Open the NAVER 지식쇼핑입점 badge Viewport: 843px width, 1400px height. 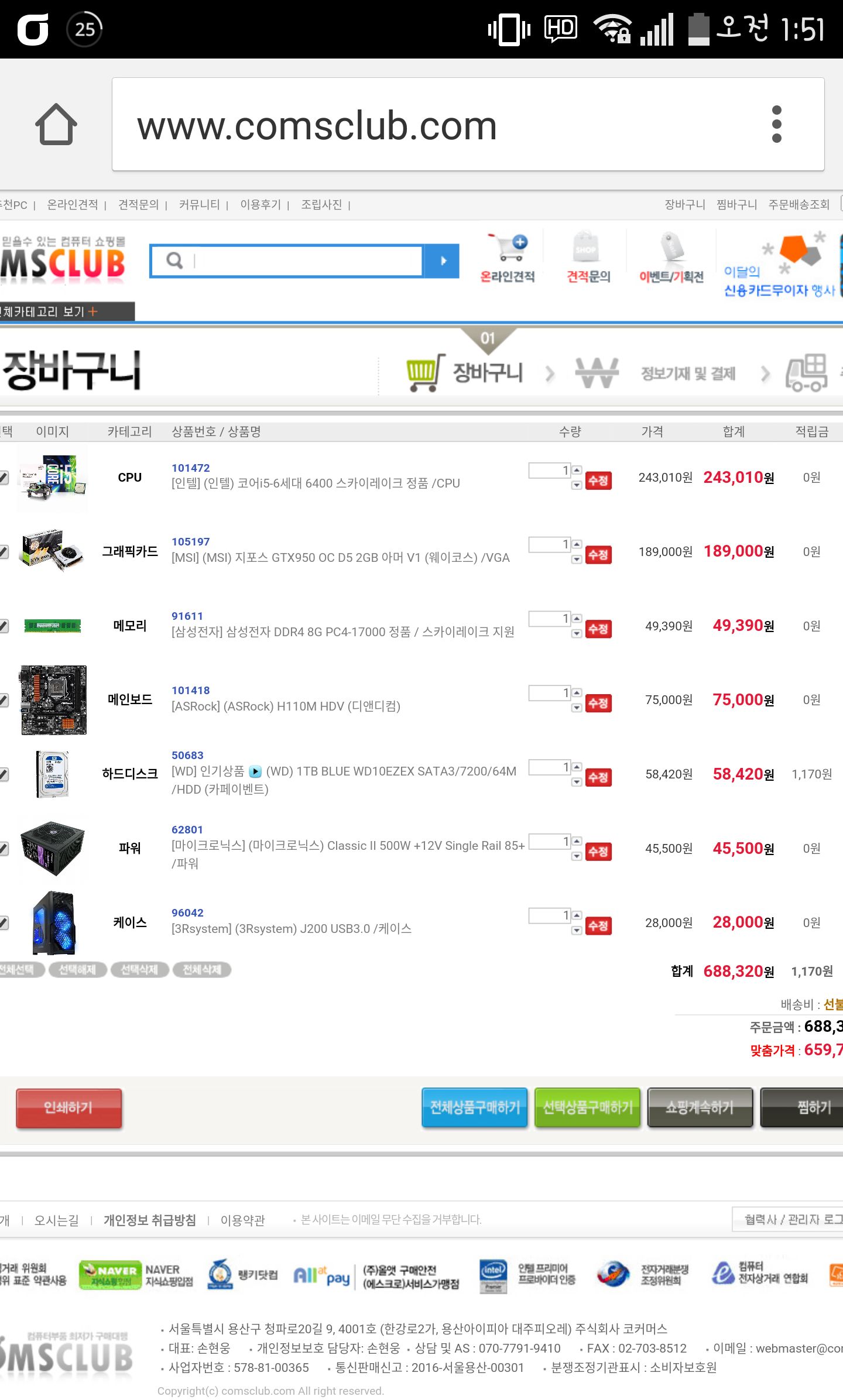136,1275
